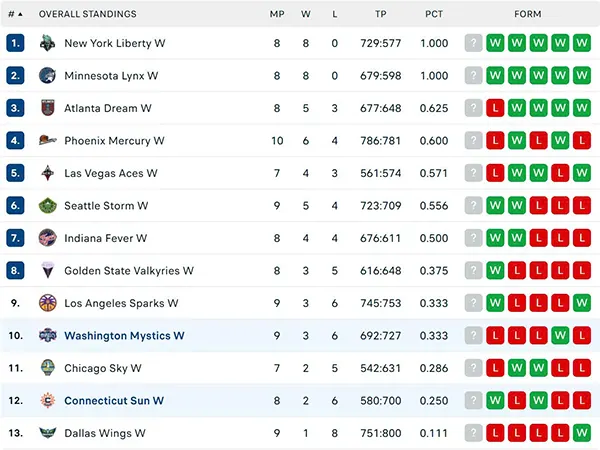Click the '?' form icon in Seattle Storm row
The image size is (600, 450).
point(473,206)
